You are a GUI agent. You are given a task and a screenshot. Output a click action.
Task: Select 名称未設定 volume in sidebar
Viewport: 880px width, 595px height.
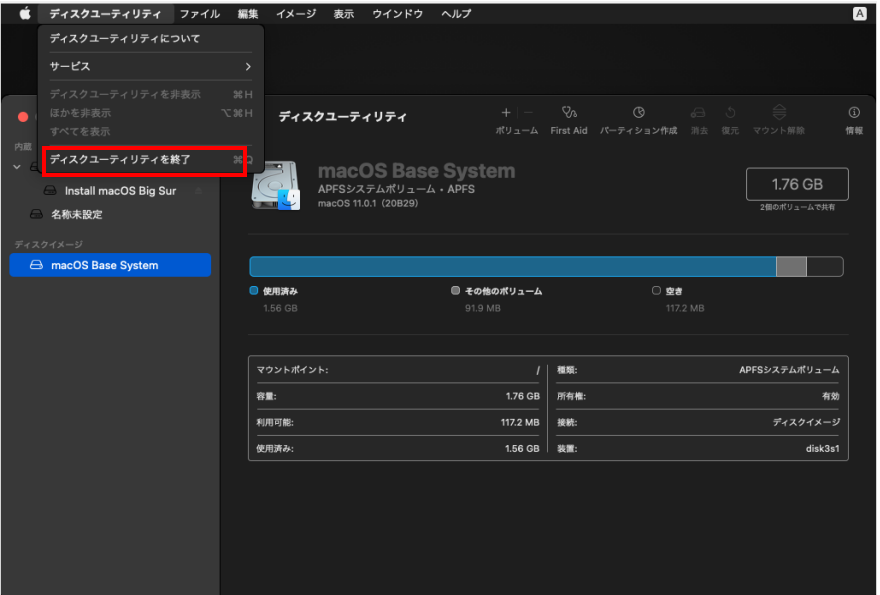[x=77, y=214]
